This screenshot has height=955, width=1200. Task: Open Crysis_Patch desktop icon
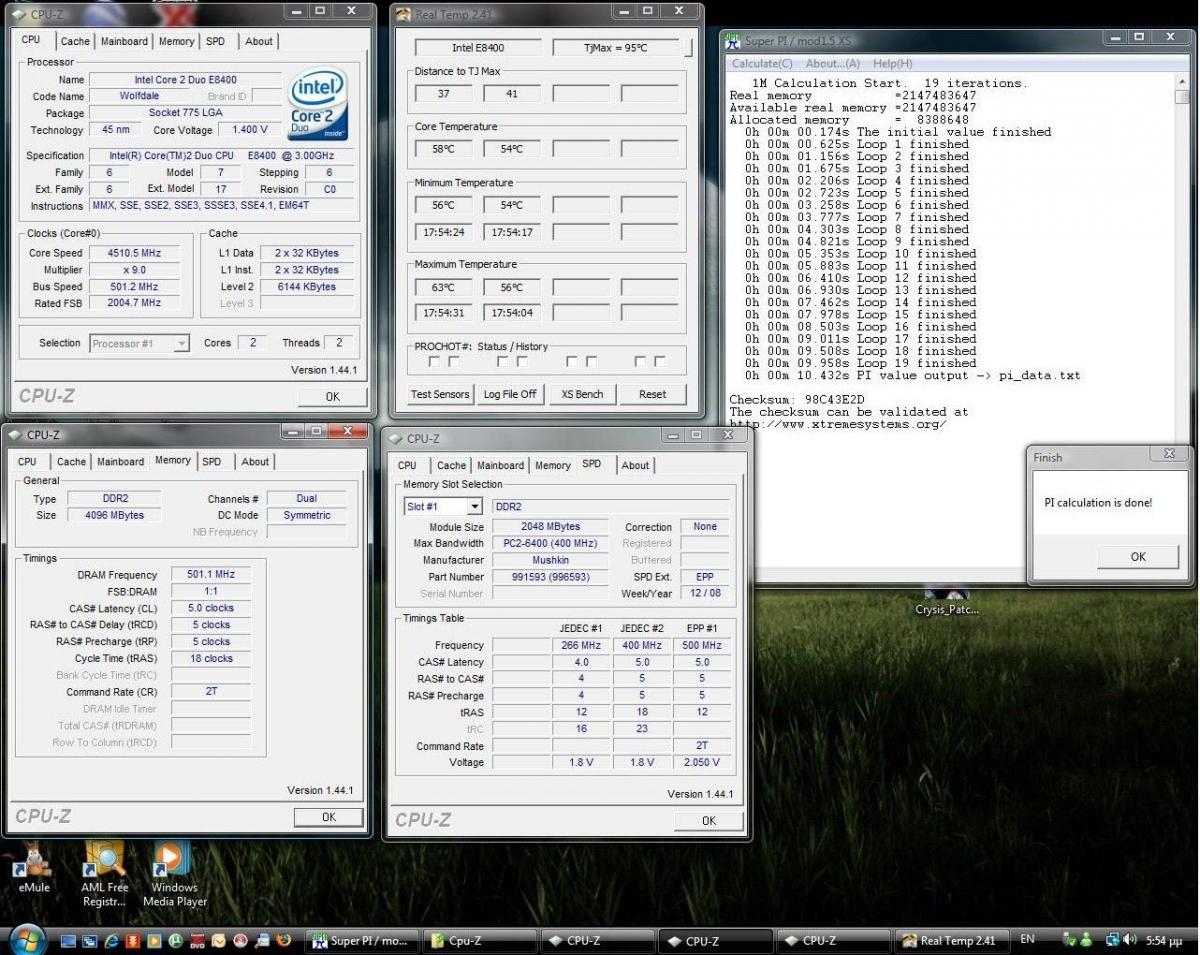947,598
